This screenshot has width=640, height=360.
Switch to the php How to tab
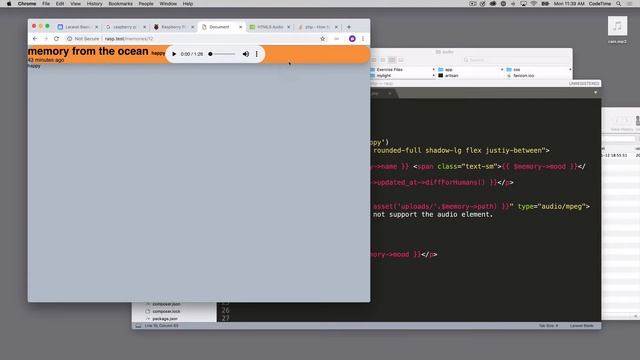(318, 27)
